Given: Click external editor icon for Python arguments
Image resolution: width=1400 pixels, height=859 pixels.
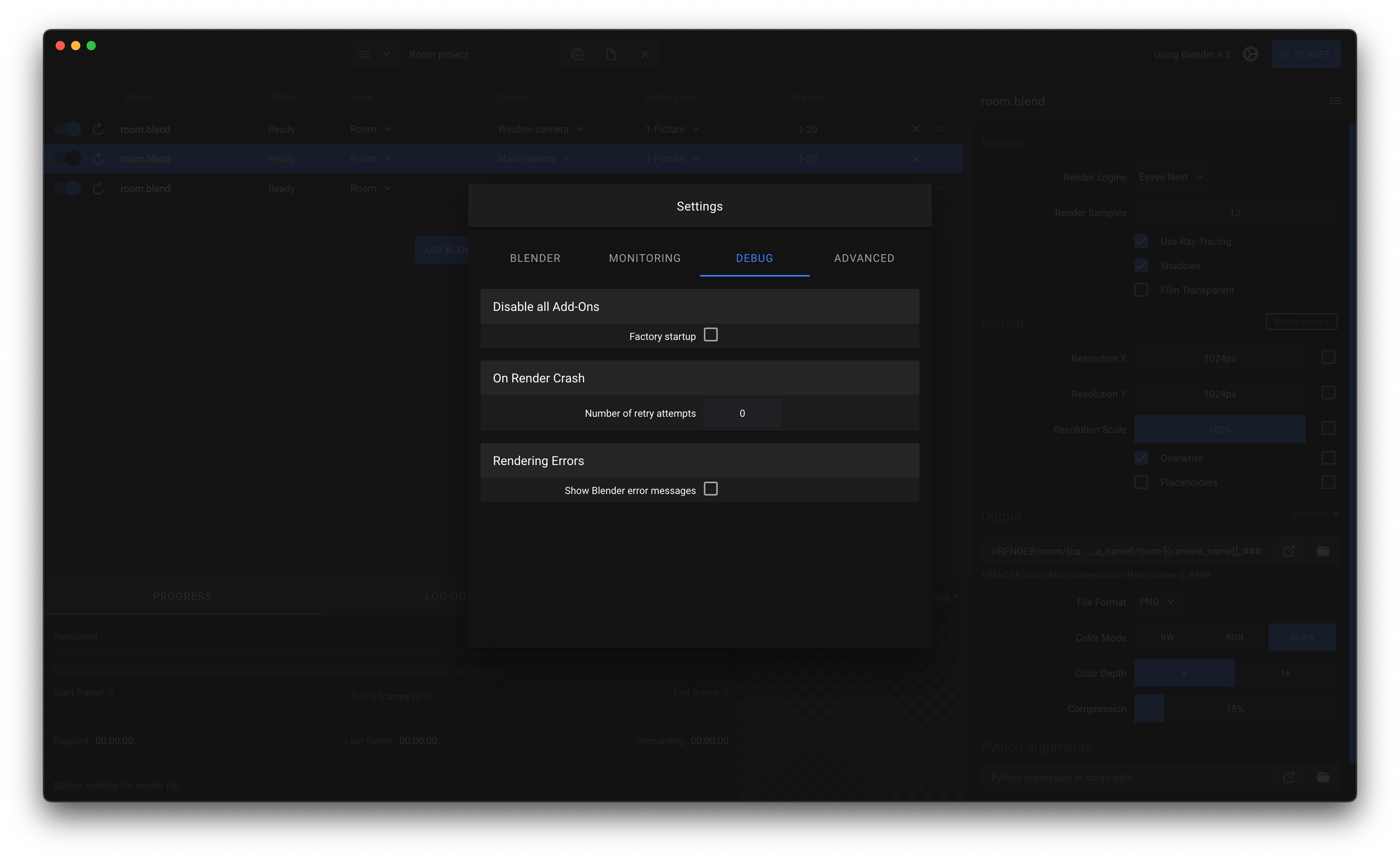Looking at the screenshot, I should point(1289,777).
